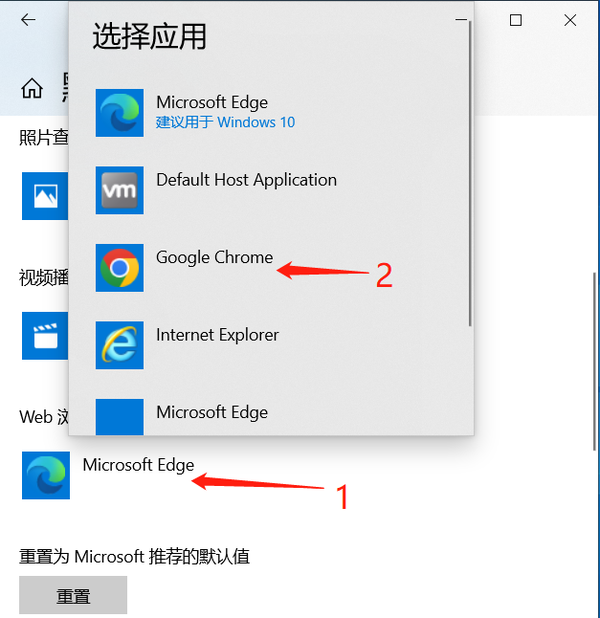Open the photo viewer default app icon
The width and height of the screenshot is (600, 618).
(45, 196)
